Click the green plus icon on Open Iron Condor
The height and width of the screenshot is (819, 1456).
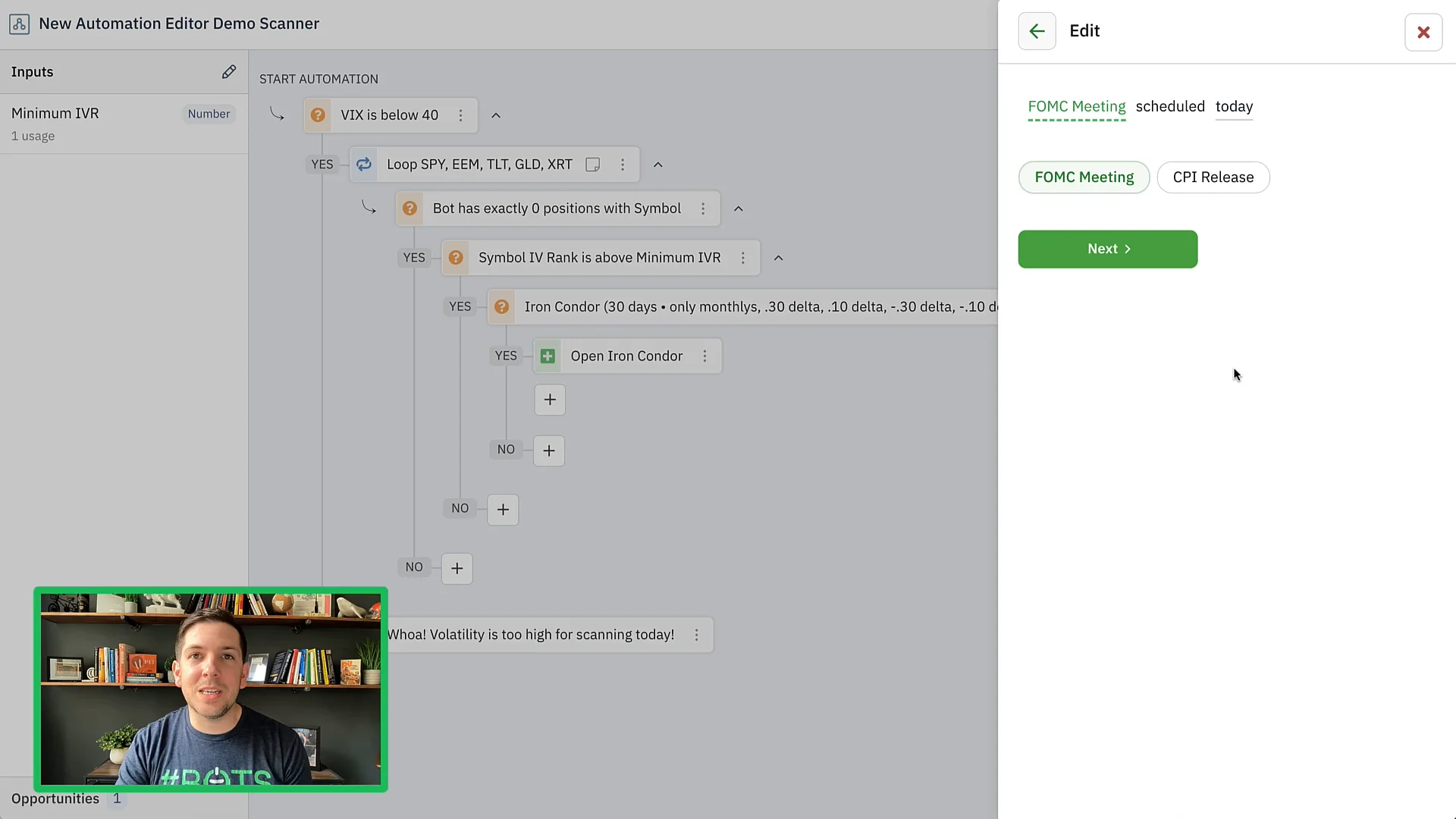tap(548, 356)
